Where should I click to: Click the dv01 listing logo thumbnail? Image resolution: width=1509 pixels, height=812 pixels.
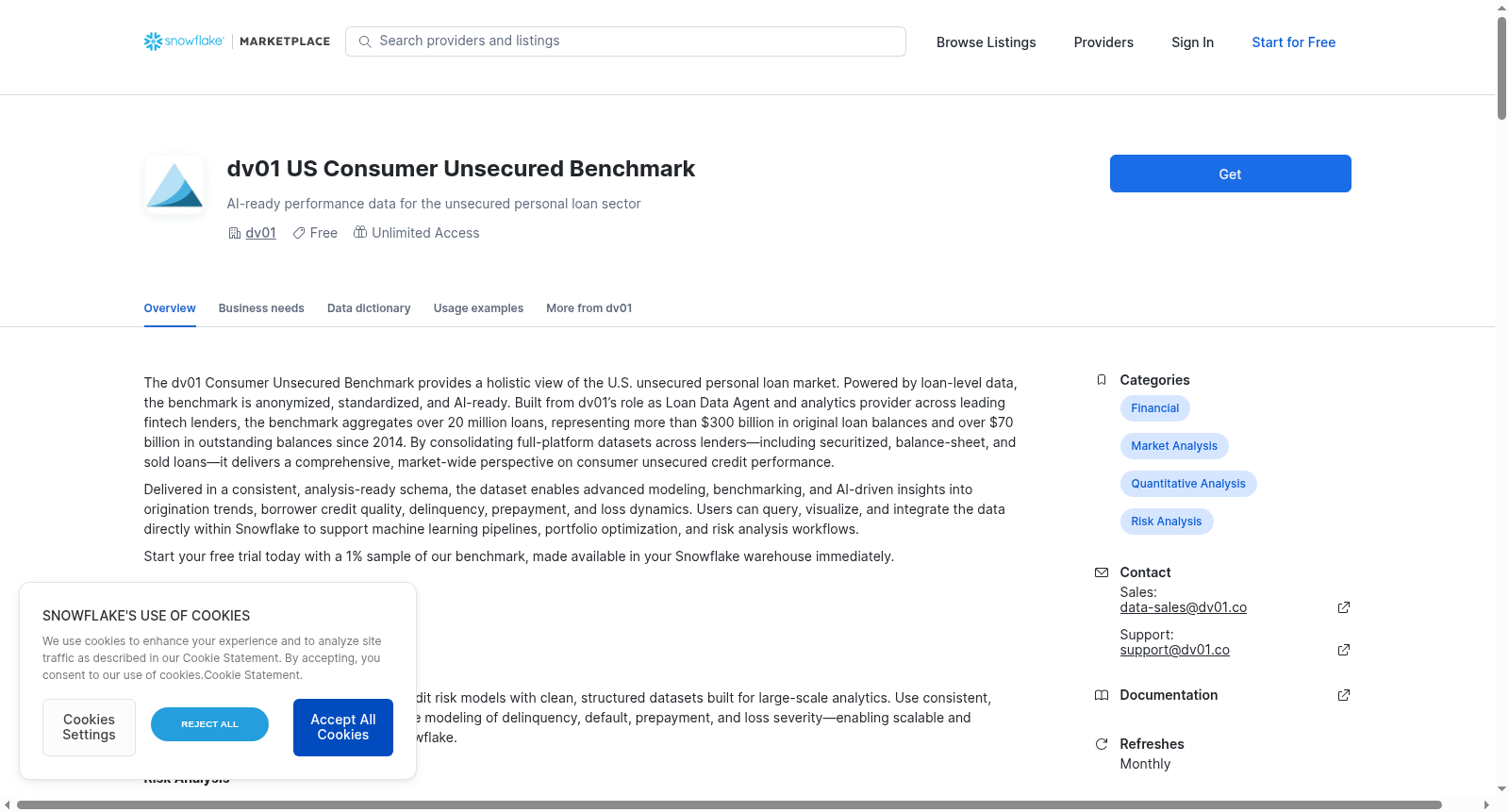(174, 185)
